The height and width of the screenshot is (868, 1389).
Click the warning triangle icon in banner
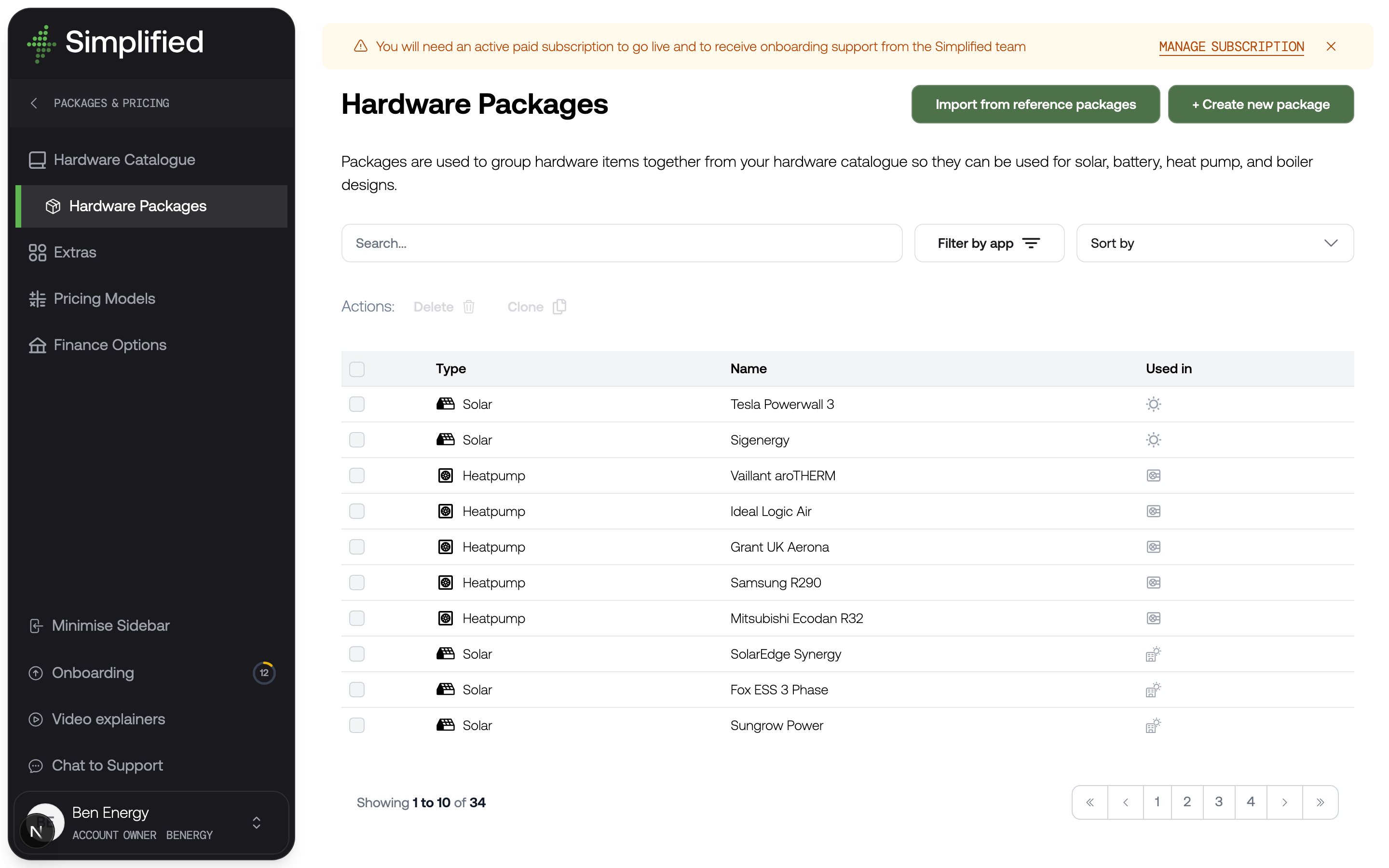click(x=360, y=46)
